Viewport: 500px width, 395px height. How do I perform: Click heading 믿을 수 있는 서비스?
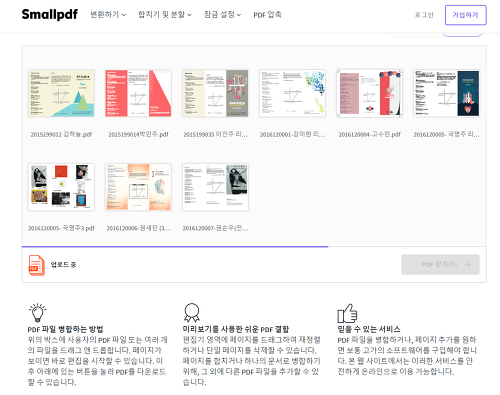coord(369,329)
